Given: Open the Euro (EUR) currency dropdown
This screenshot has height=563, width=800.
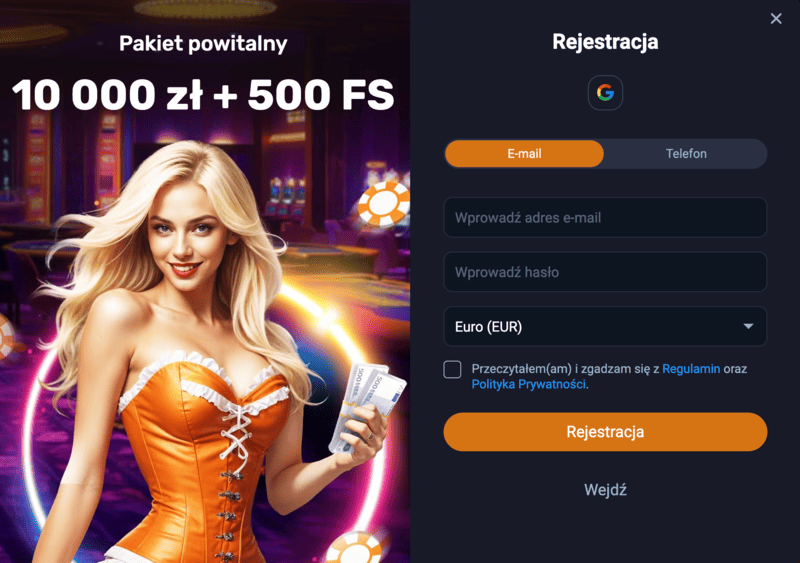Looking at the screenshot, I should (x=605, y=327).
